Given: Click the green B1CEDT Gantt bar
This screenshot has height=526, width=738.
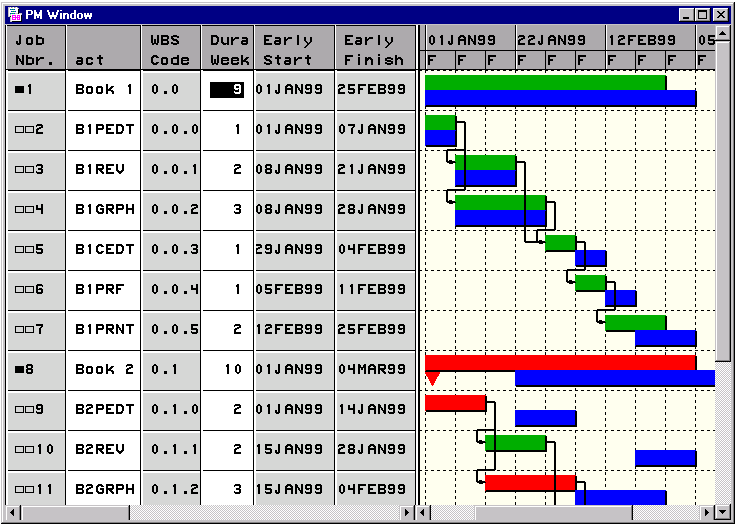Looking at the screenshot, I should (561, 243).
